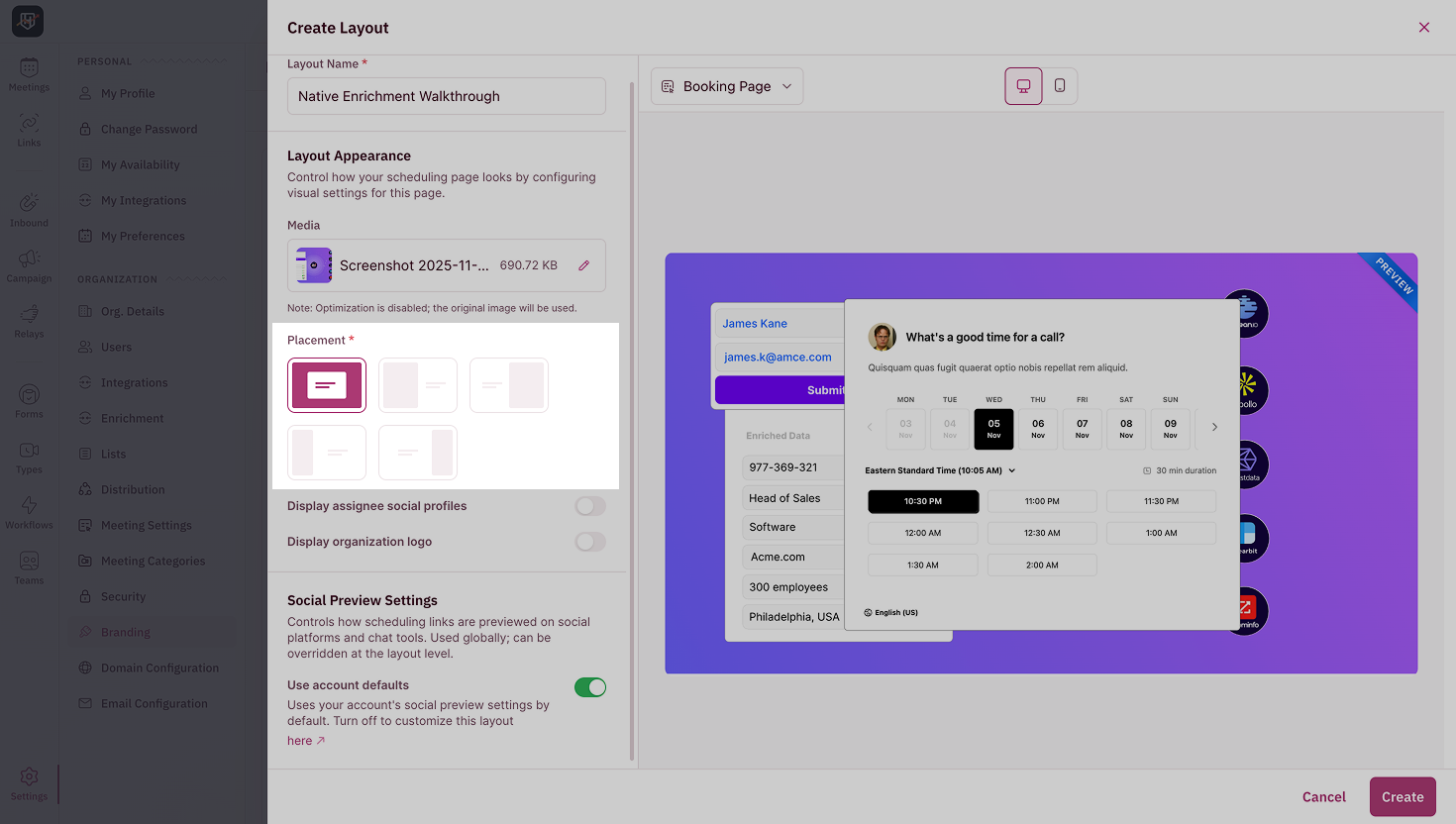Open Meetings in the left rail
The width and height of the screenshot is (1456, 824).
[29, 74]
